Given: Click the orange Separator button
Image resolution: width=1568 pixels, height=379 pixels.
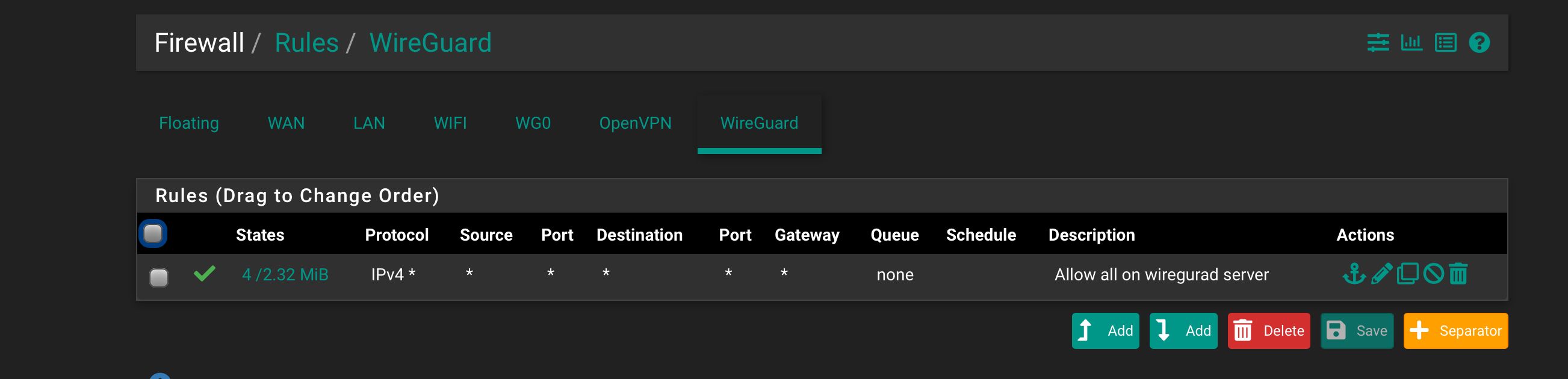Looking at the screenshot, I should point(1456,331).
